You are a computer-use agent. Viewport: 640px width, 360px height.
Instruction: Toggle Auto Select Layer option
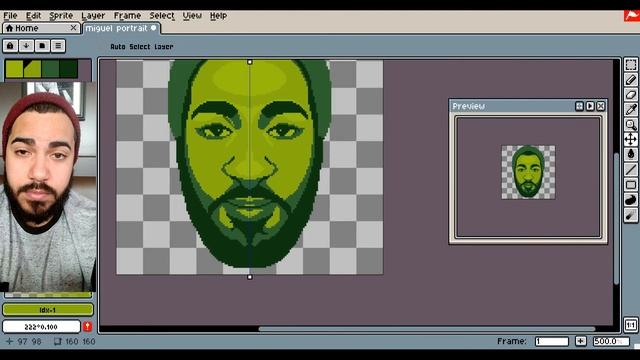(x=142, y=47)
